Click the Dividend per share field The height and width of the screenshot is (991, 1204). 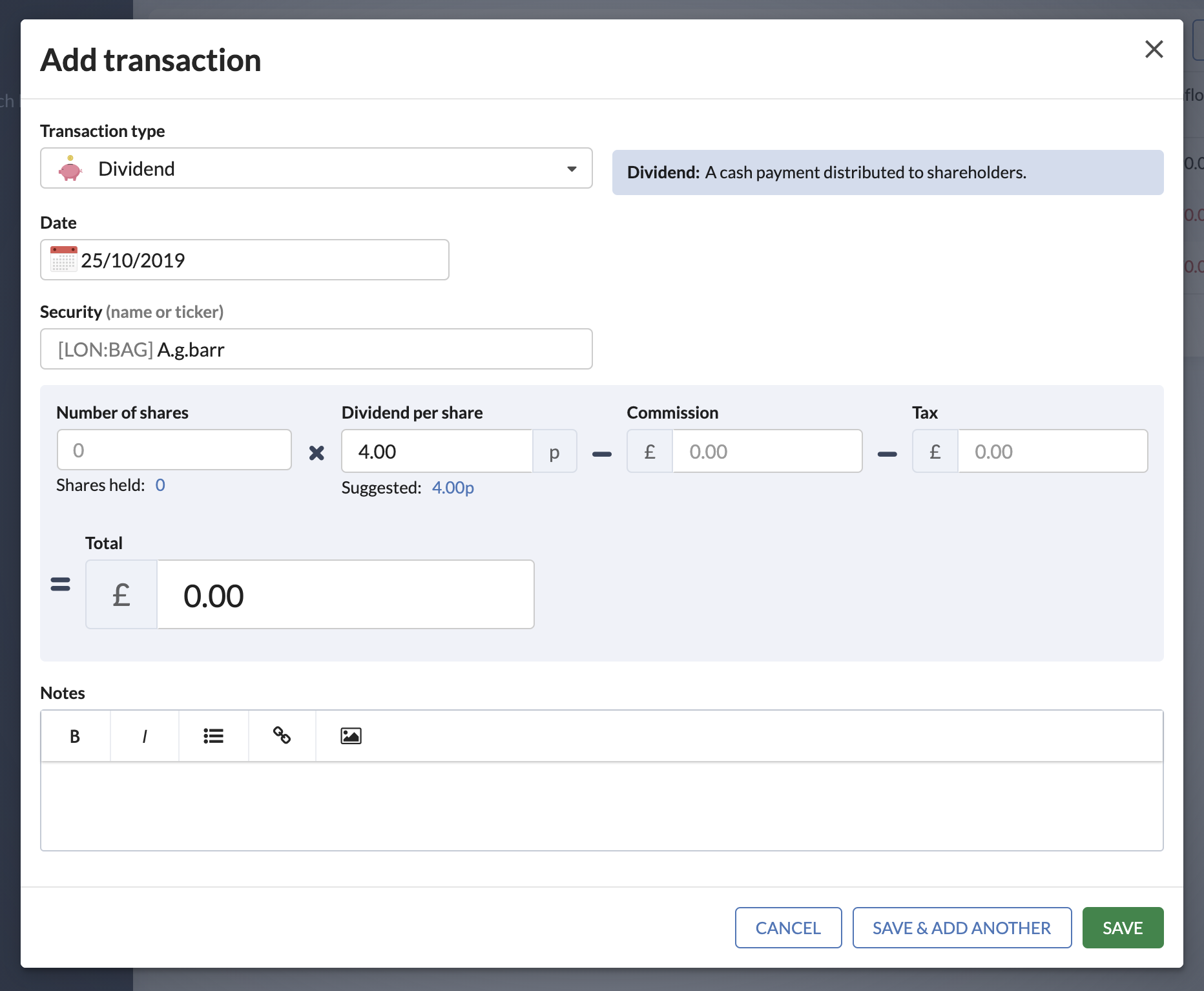point(437,451)
